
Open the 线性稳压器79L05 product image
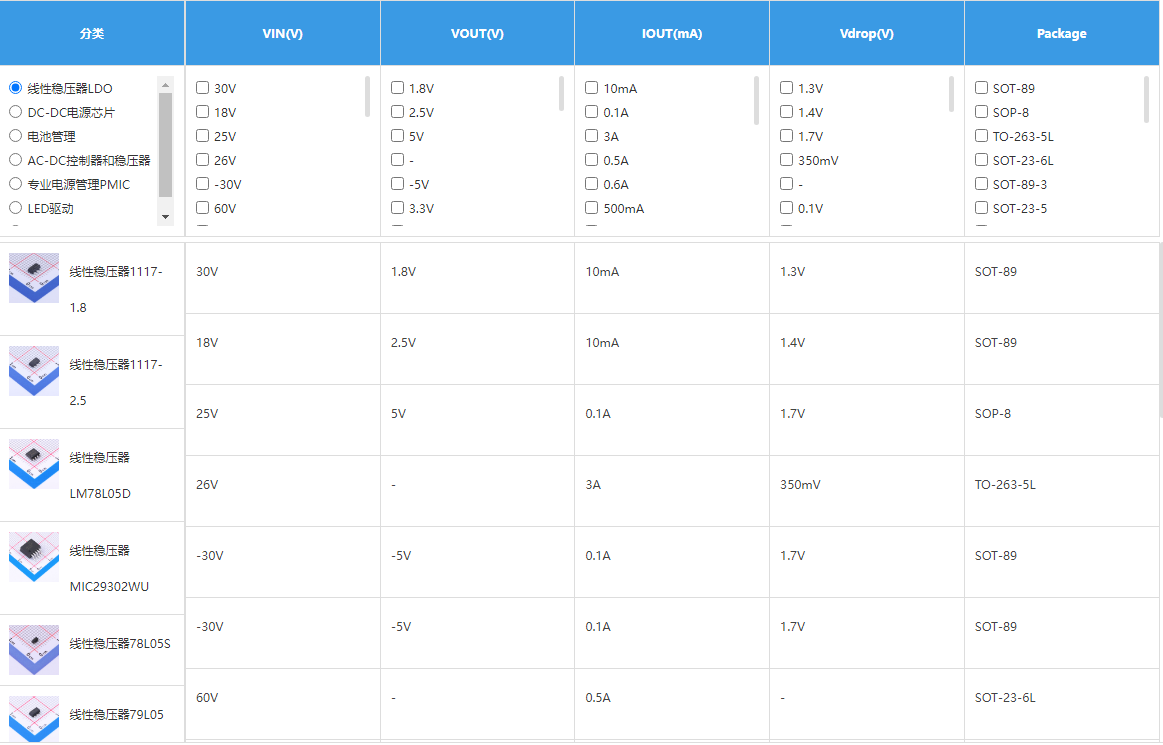tap(34, 719)
